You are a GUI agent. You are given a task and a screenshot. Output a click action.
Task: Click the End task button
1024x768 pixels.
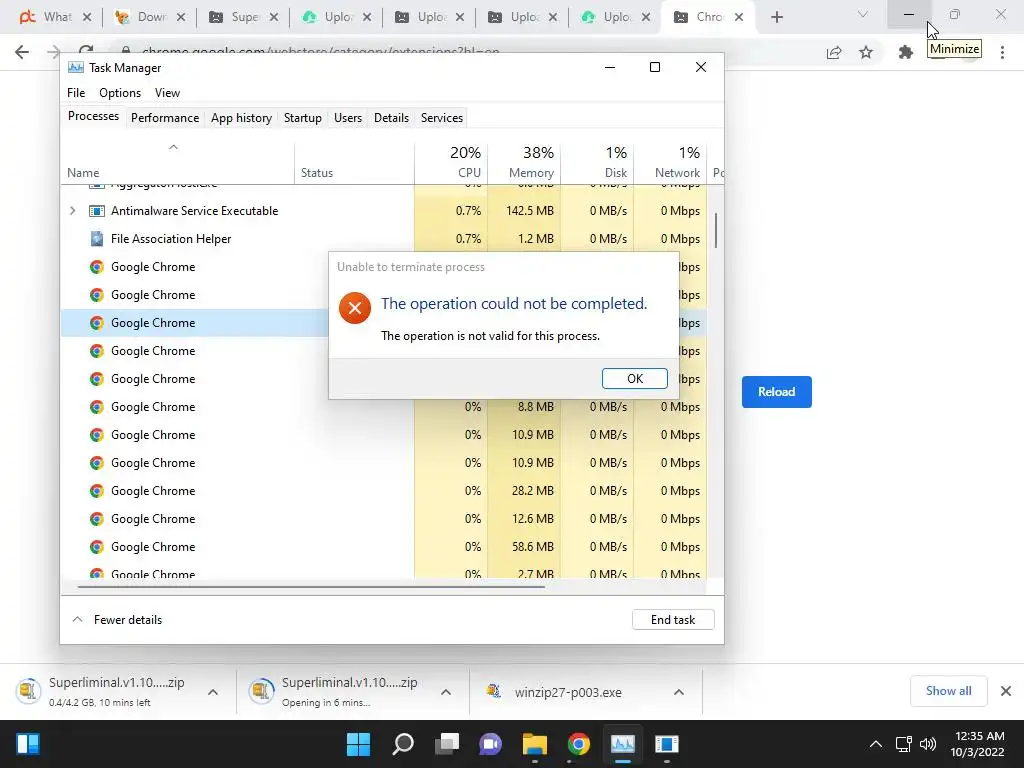(x=673, y=620)
